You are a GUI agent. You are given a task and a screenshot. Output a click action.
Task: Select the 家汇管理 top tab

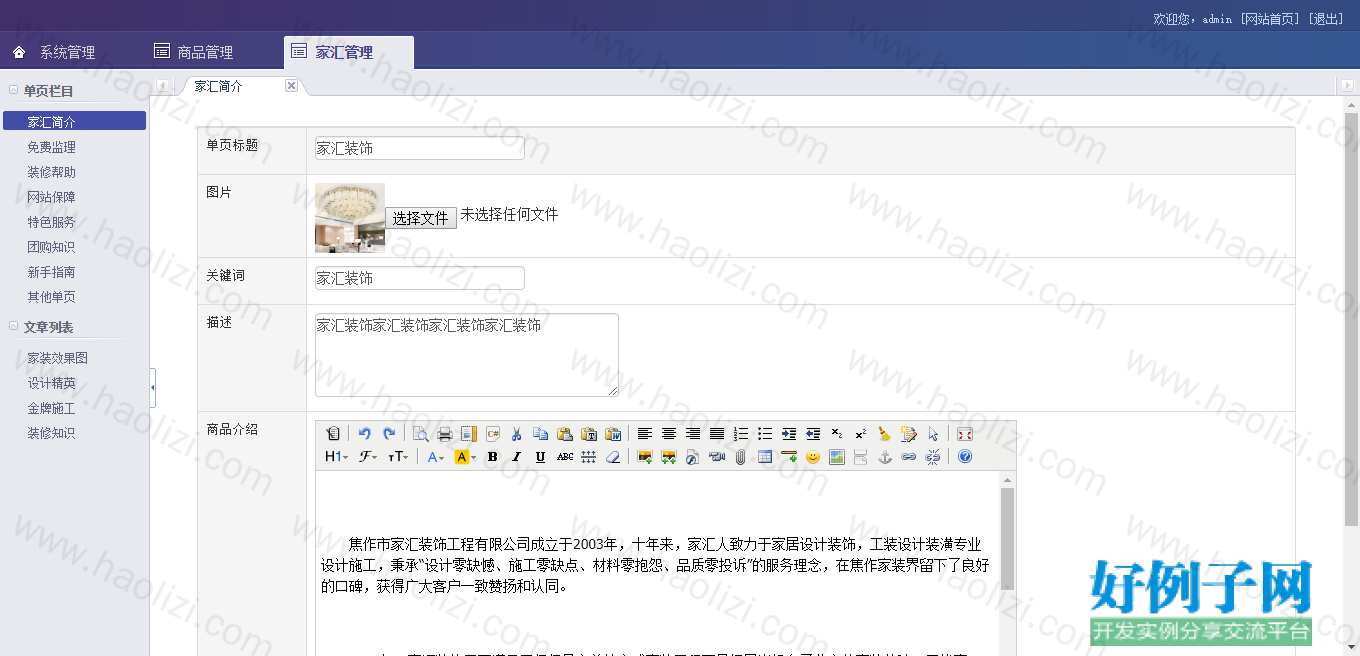[x=348, y=52]
